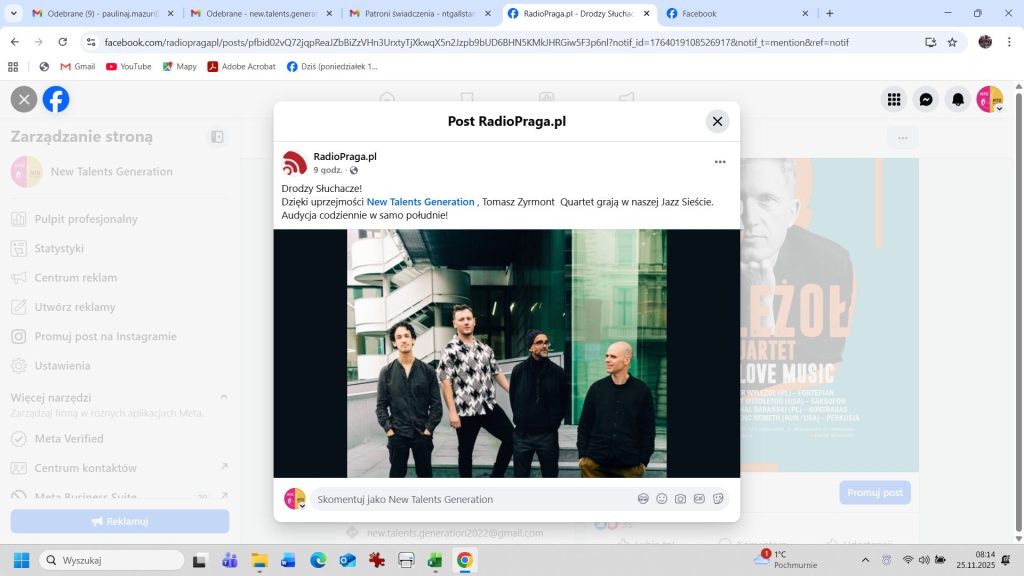Open Messenger from the top bar
The image size is (1024, 576).
pos(926,99)
